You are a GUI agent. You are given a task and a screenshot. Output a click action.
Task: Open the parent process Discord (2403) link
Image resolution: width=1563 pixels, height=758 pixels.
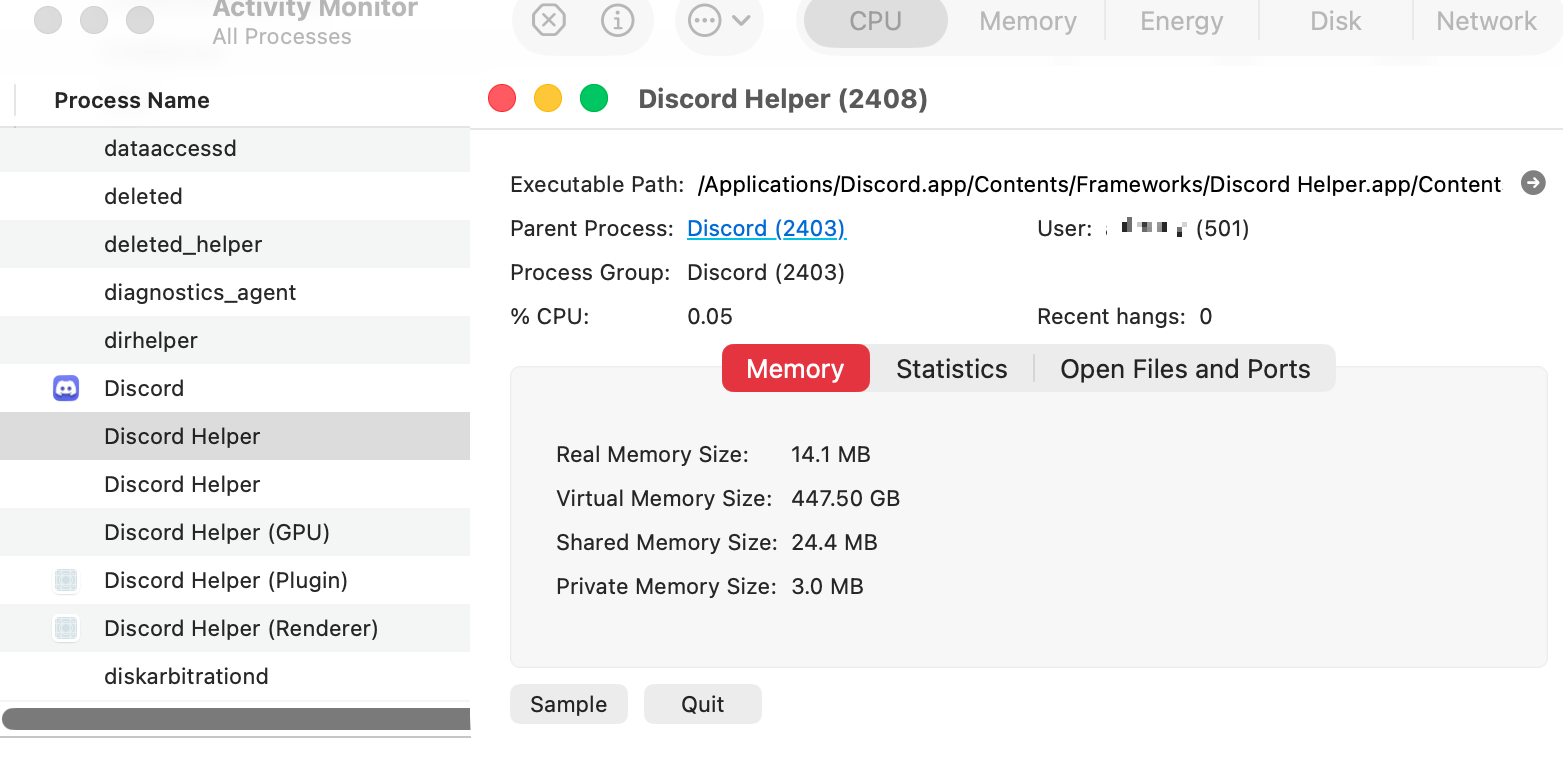click(x=766, y=228)
